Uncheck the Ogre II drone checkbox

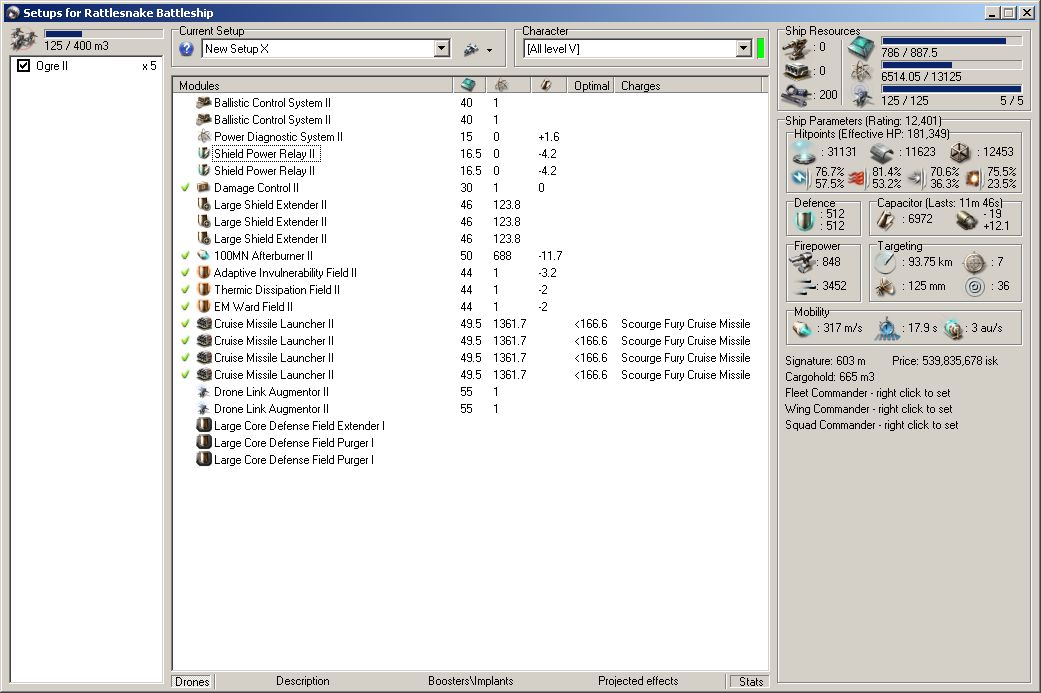(x=24, y=66)
